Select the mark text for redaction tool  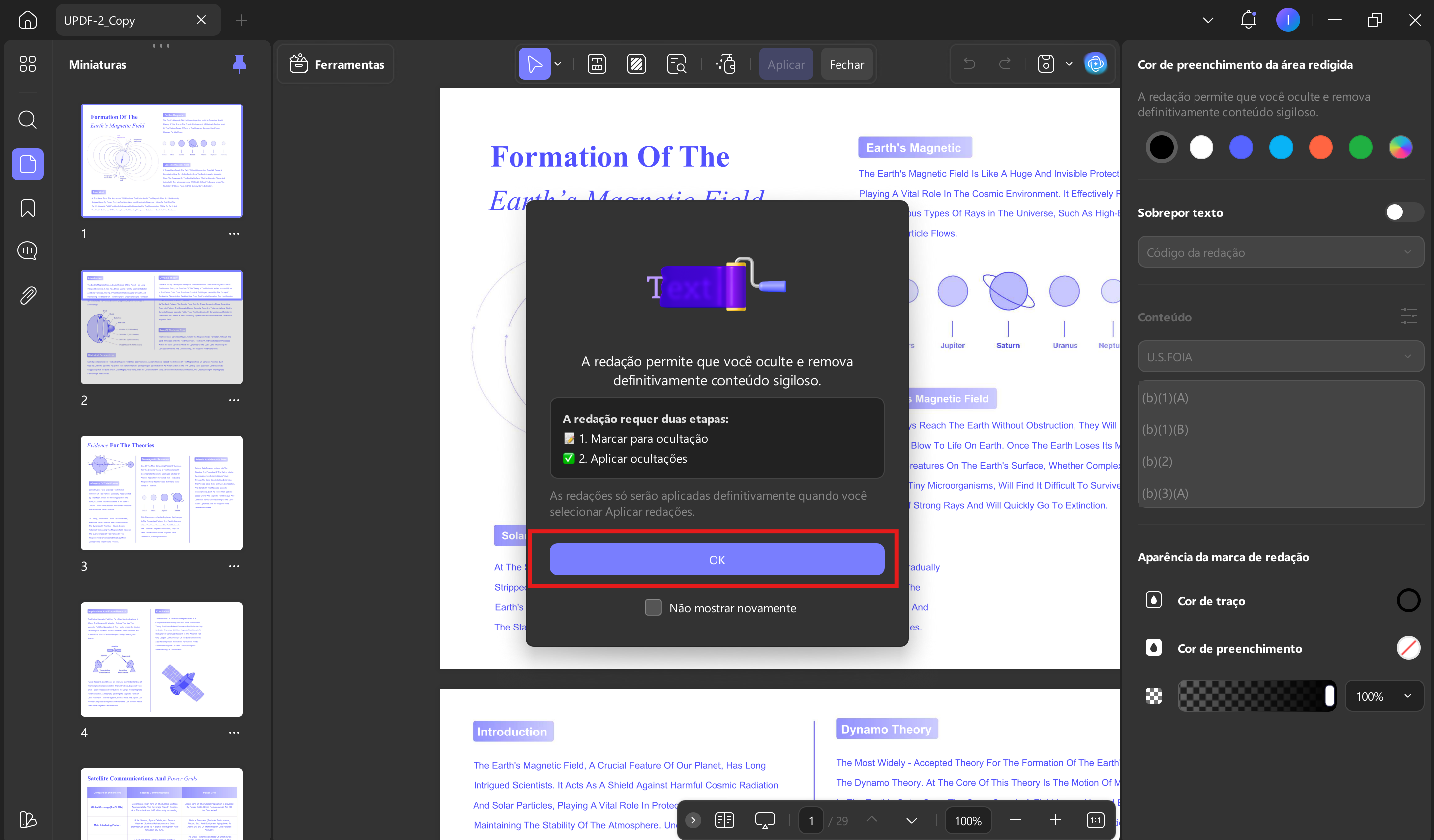[597, 64]
